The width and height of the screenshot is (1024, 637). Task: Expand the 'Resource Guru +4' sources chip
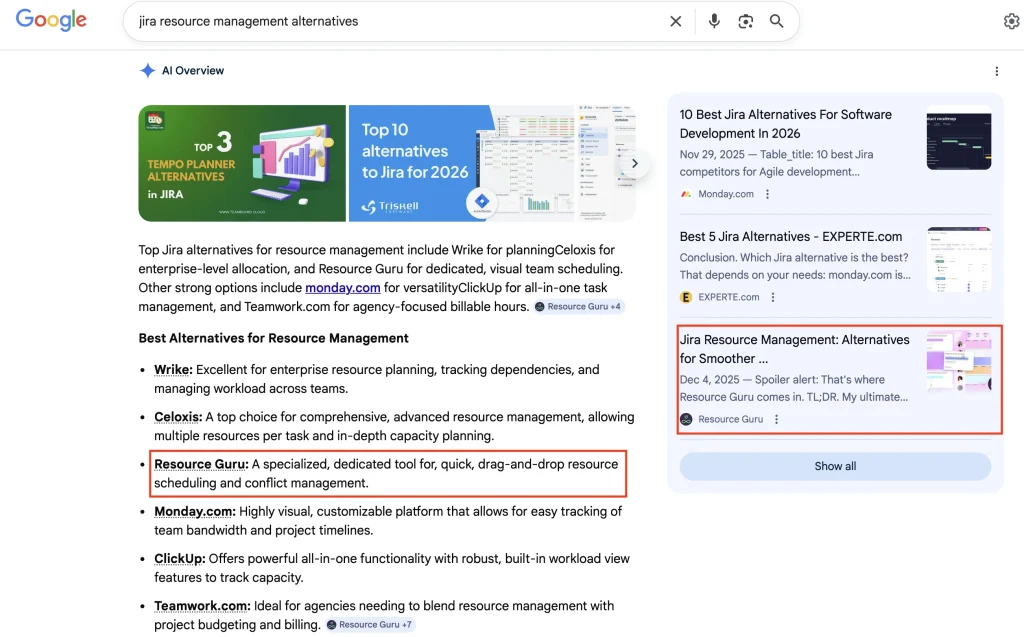coord(578,306)
